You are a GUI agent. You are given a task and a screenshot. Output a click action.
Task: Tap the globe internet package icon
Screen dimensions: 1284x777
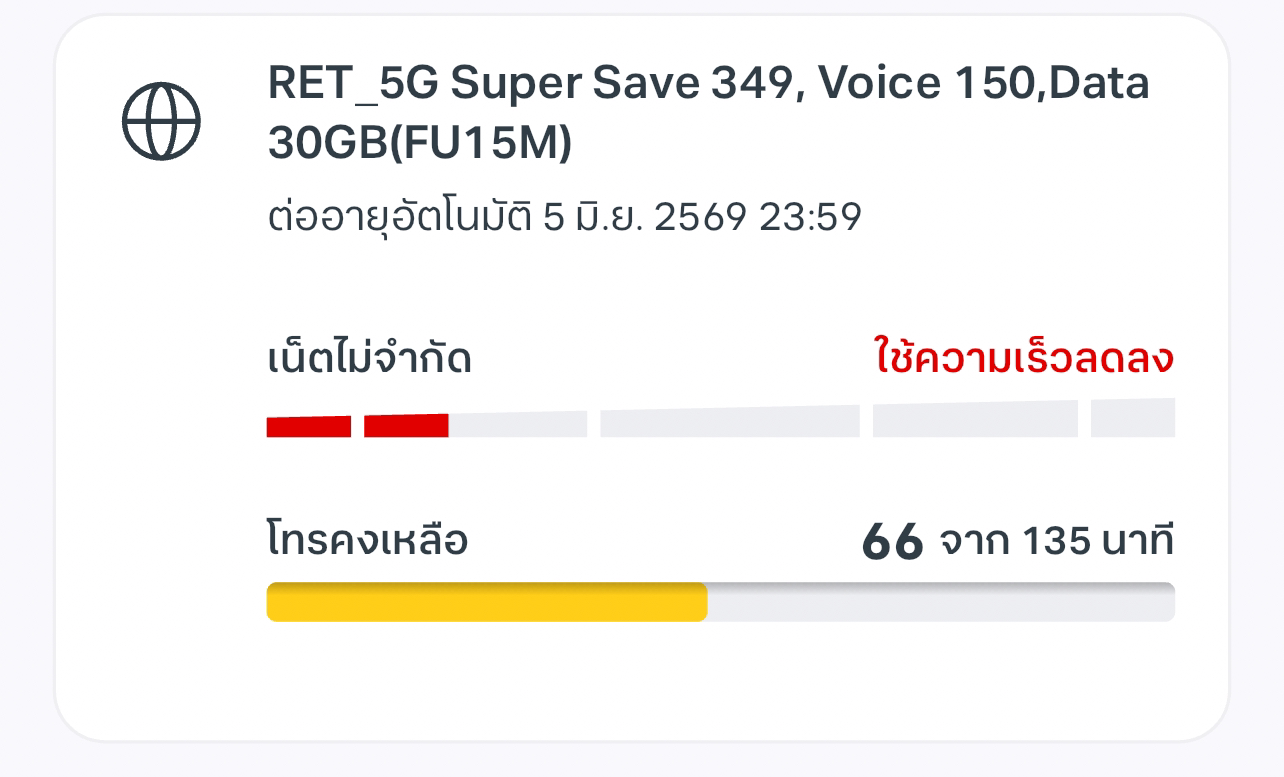coord(161,120)
